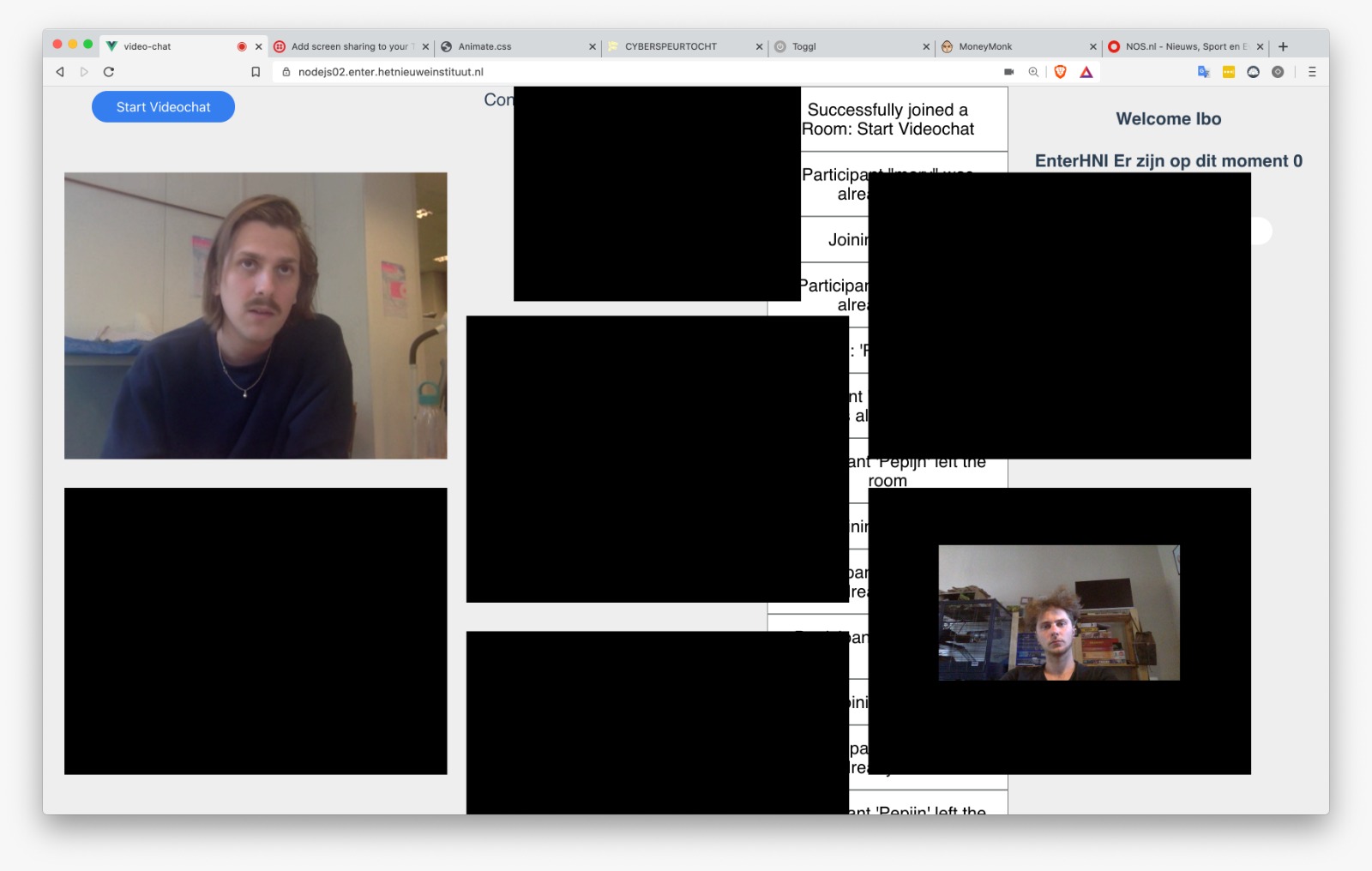Viewport: 1372px width, 871px height.
Task: Click the browser back arrow
Action: (60, 72)
